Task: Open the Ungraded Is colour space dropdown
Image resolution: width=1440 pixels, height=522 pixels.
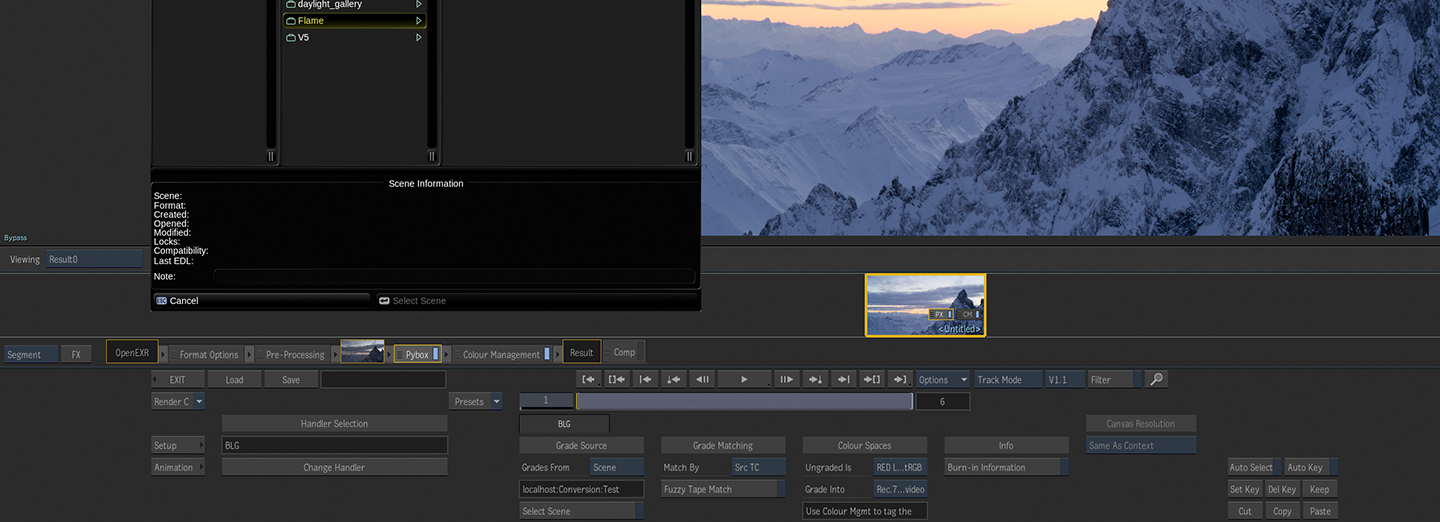Action: click(x=900, y=467)
